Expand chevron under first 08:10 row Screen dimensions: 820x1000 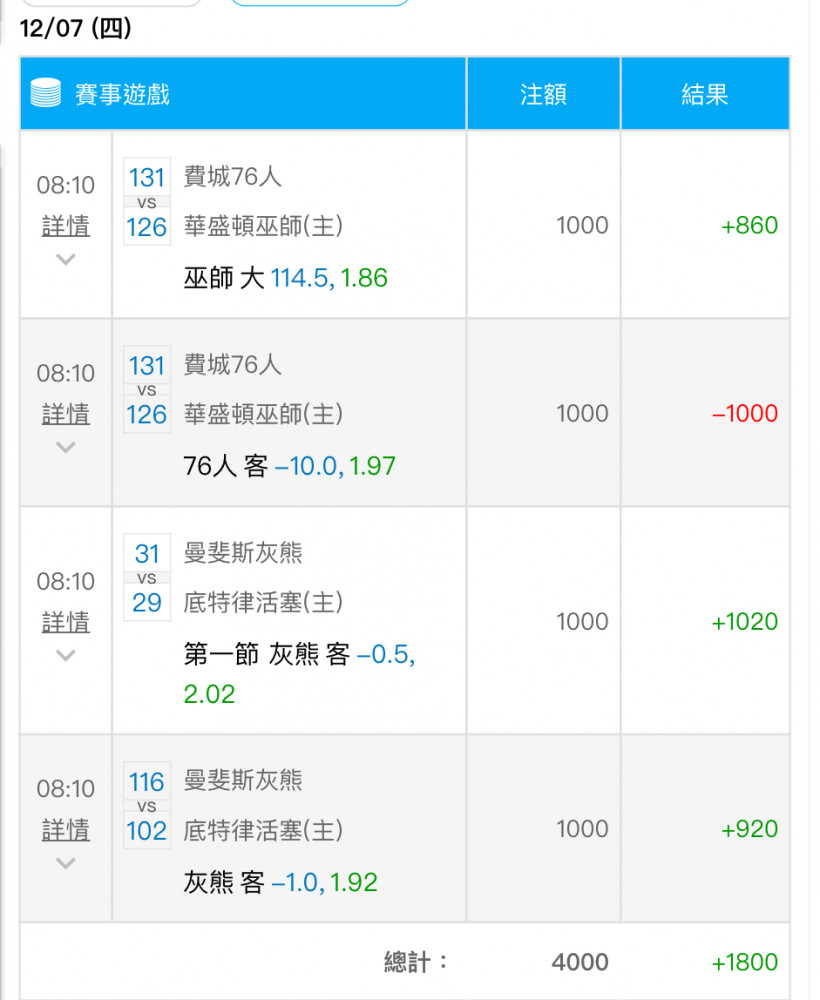tap(66, 259)
